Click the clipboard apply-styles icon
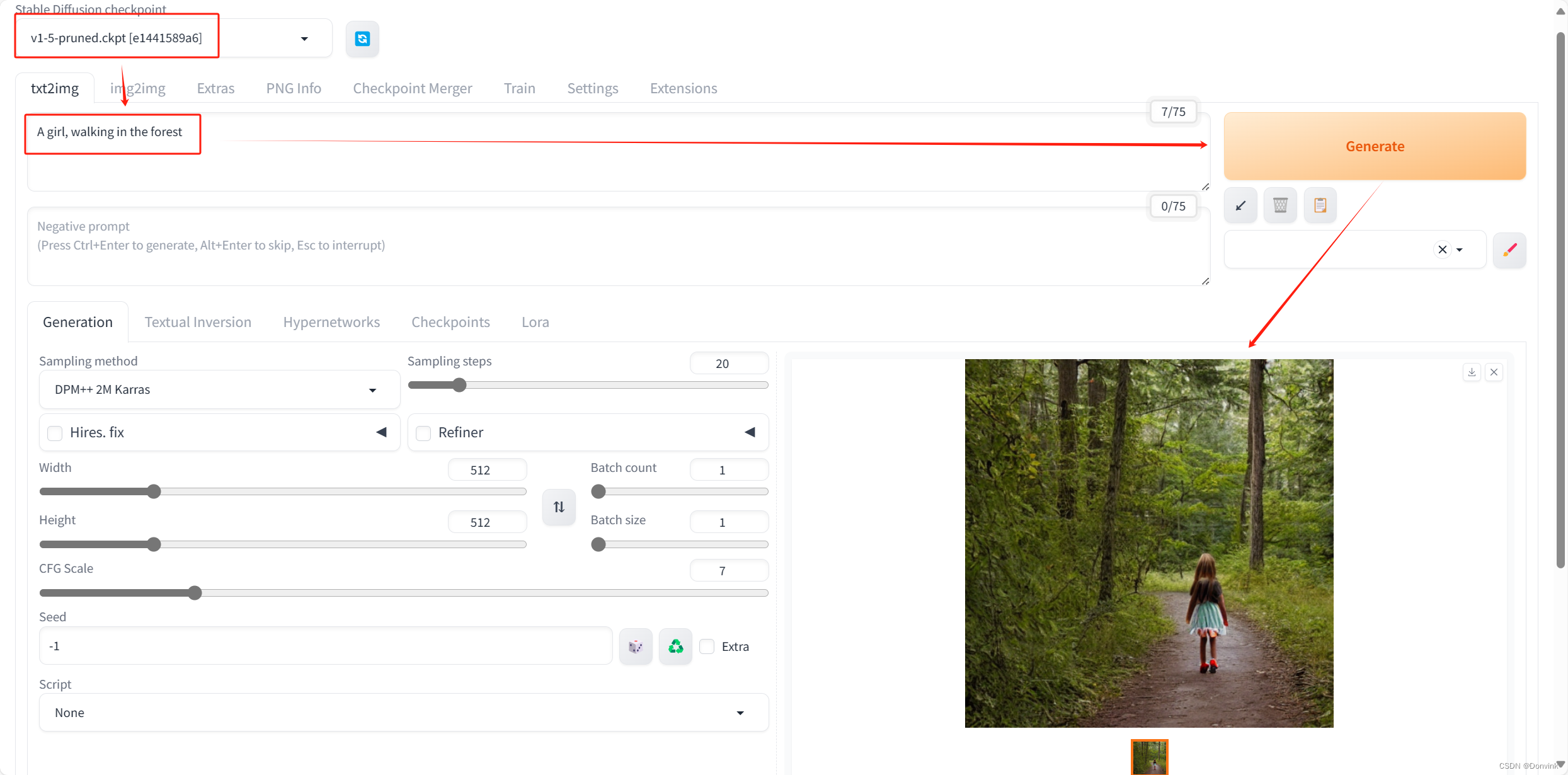 (1320, 205)
